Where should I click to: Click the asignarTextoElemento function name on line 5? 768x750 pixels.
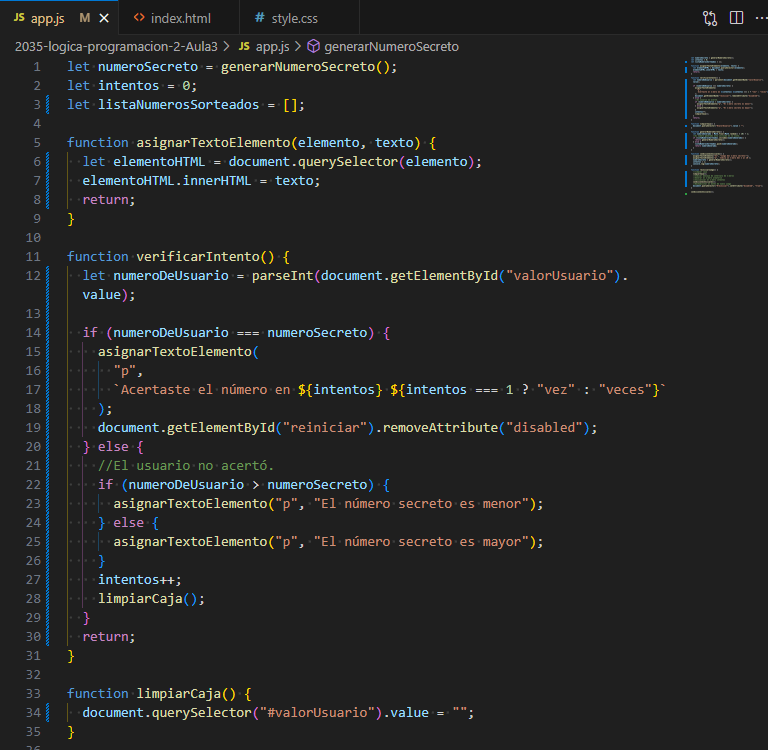tap(213, 143)
